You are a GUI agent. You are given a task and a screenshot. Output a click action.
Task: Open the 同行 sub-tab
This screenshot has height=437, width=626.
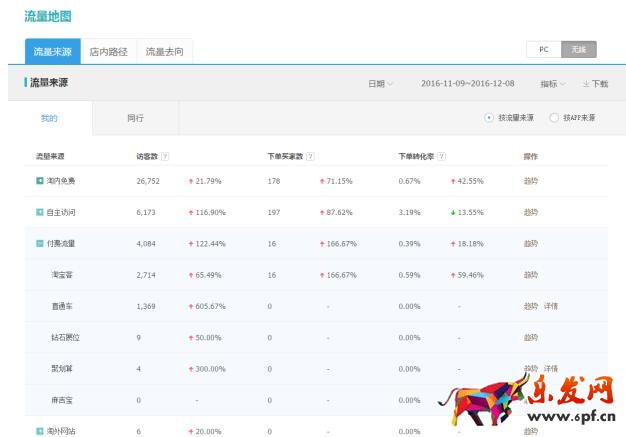tap(135, 118)
